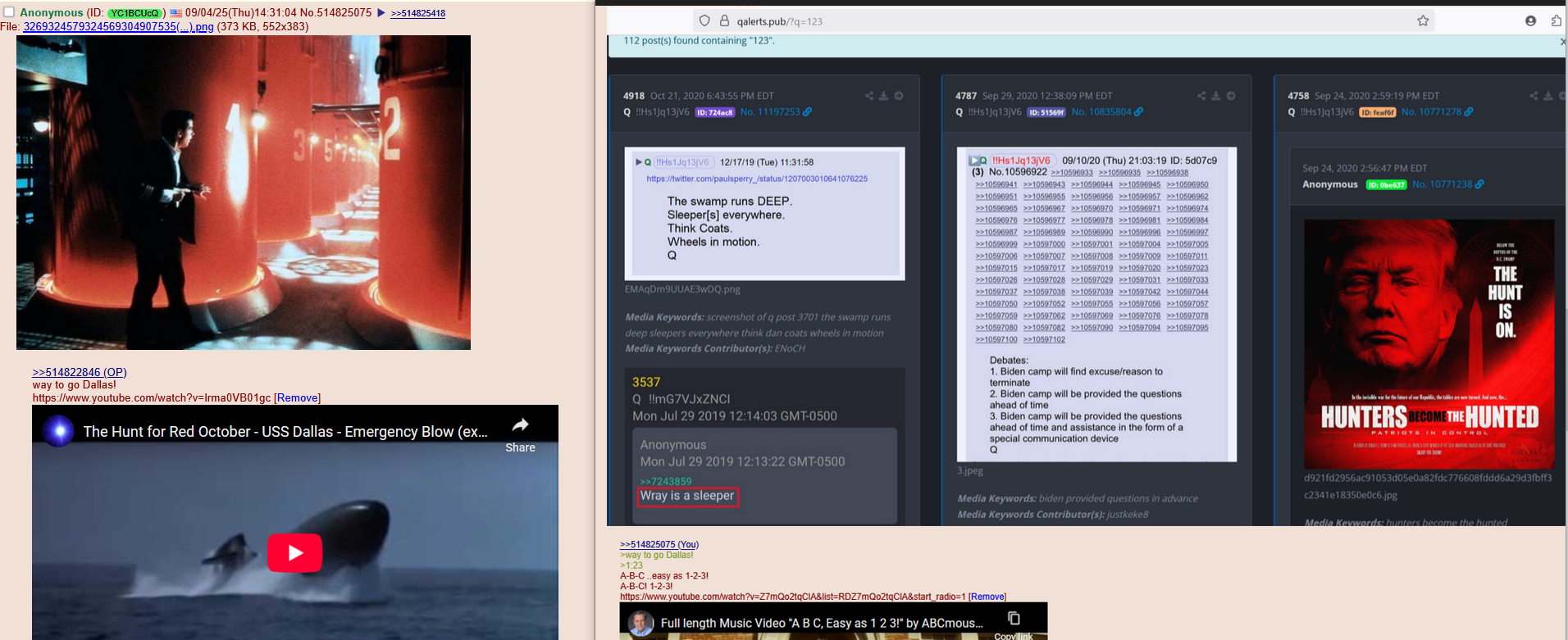The width and height of the screenshot is (1568, 640).
Task: Download Q post 4758
Action: tap(1548, 96)
